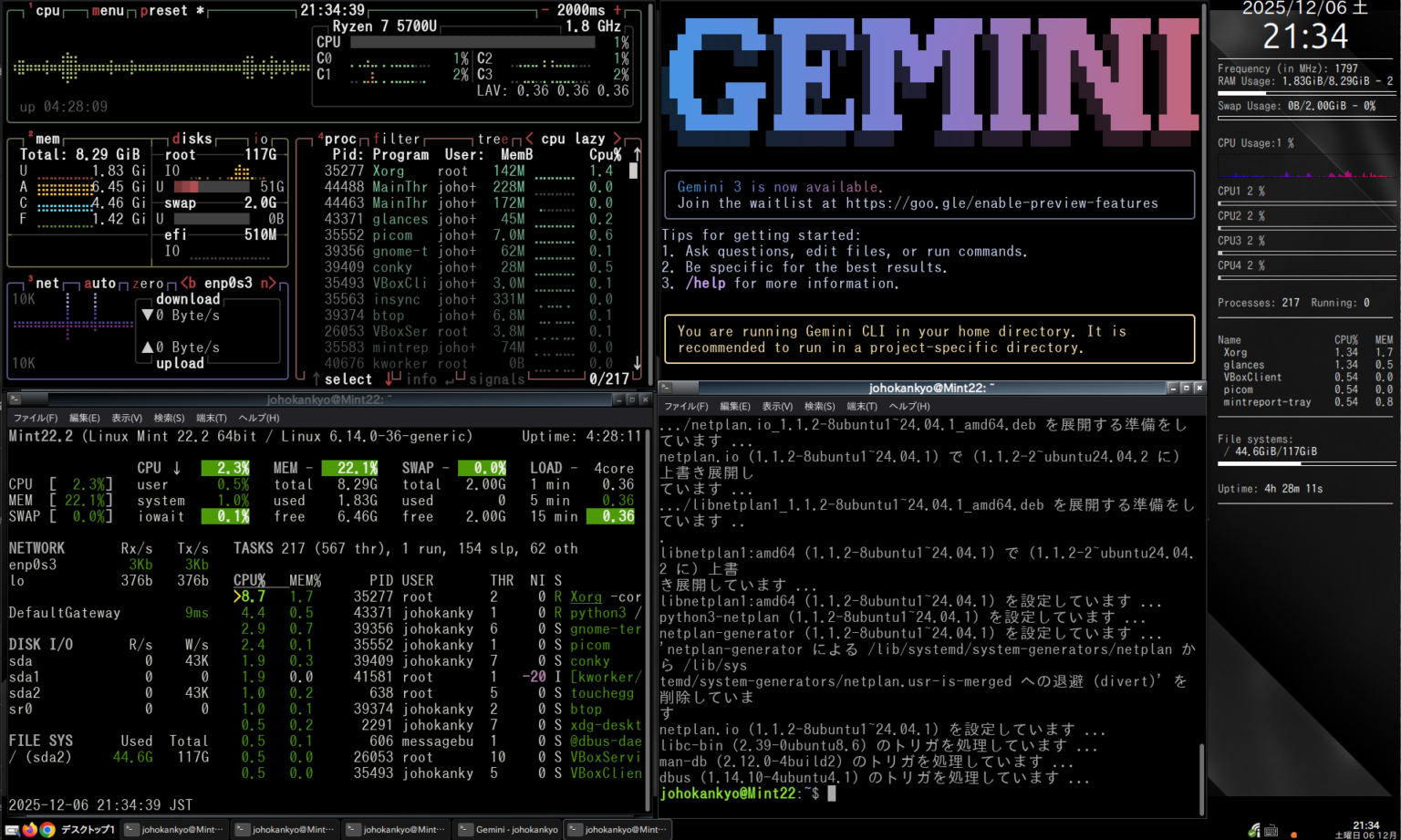Click the left arrow before the cpu sort option
The height and width of the screenshot is (840, 1401).
pyautogui.click(x=527, y=138)
